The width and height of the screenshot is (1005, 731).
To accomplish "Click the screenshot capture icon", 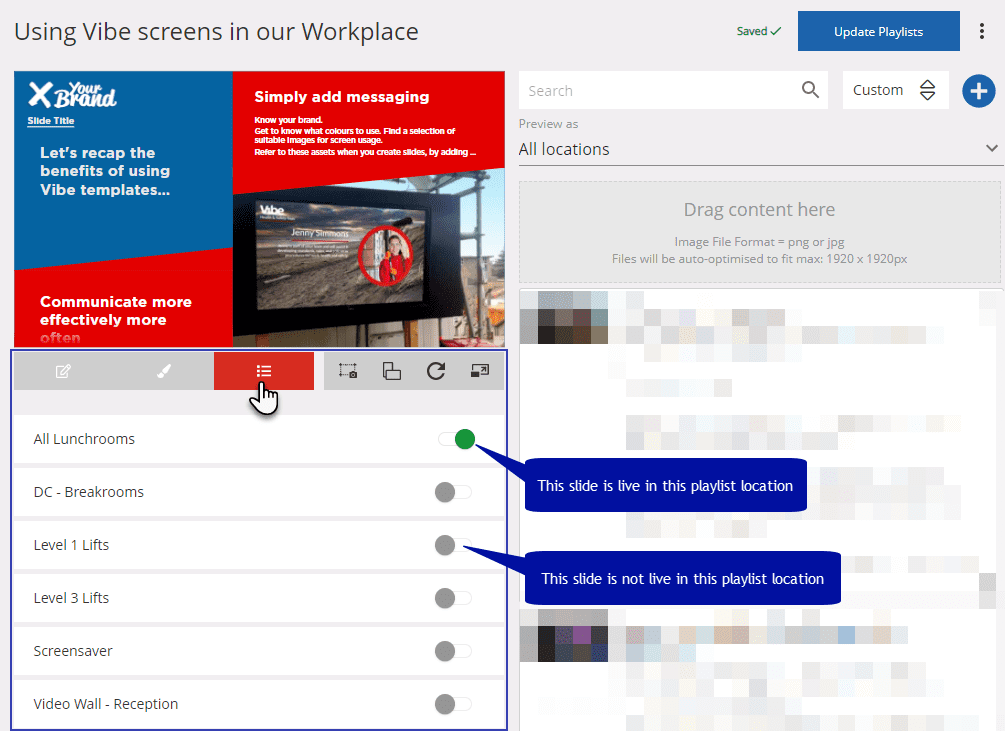I will click(348, 371).
